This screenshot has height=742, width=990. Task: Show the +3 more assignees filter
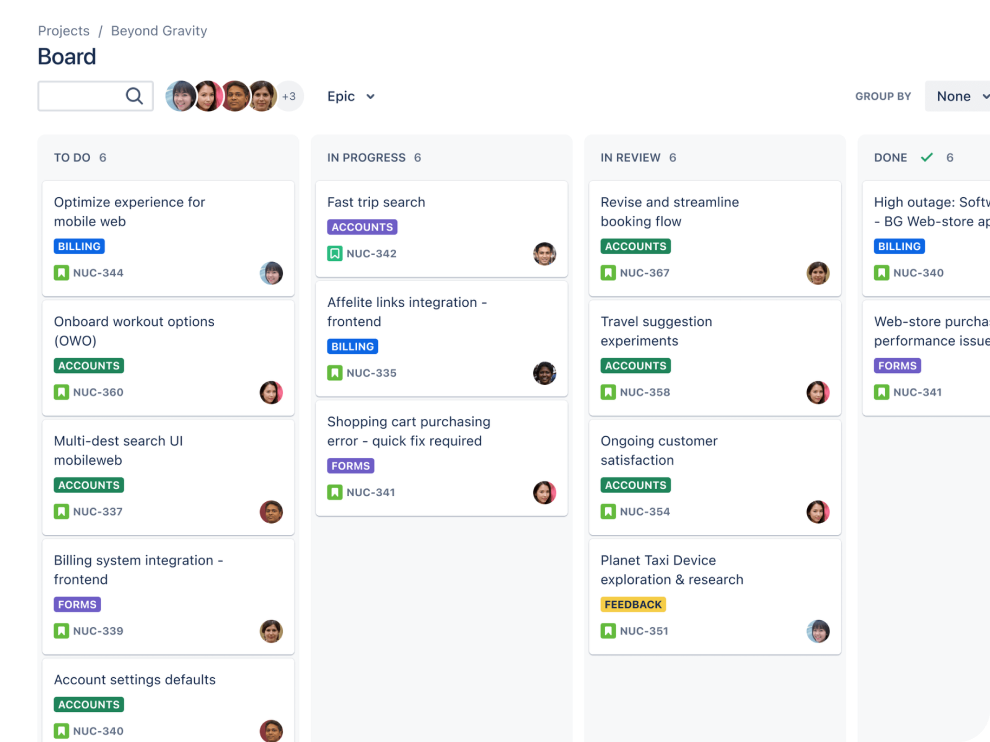point(289,96)
